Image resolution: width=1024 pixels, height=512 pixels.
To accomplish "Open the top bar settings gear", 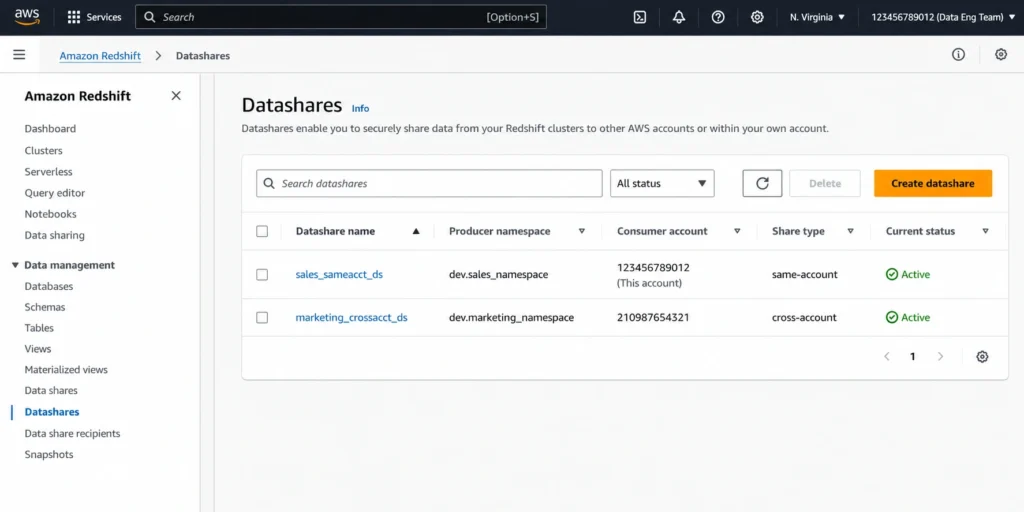I will 757,17.
